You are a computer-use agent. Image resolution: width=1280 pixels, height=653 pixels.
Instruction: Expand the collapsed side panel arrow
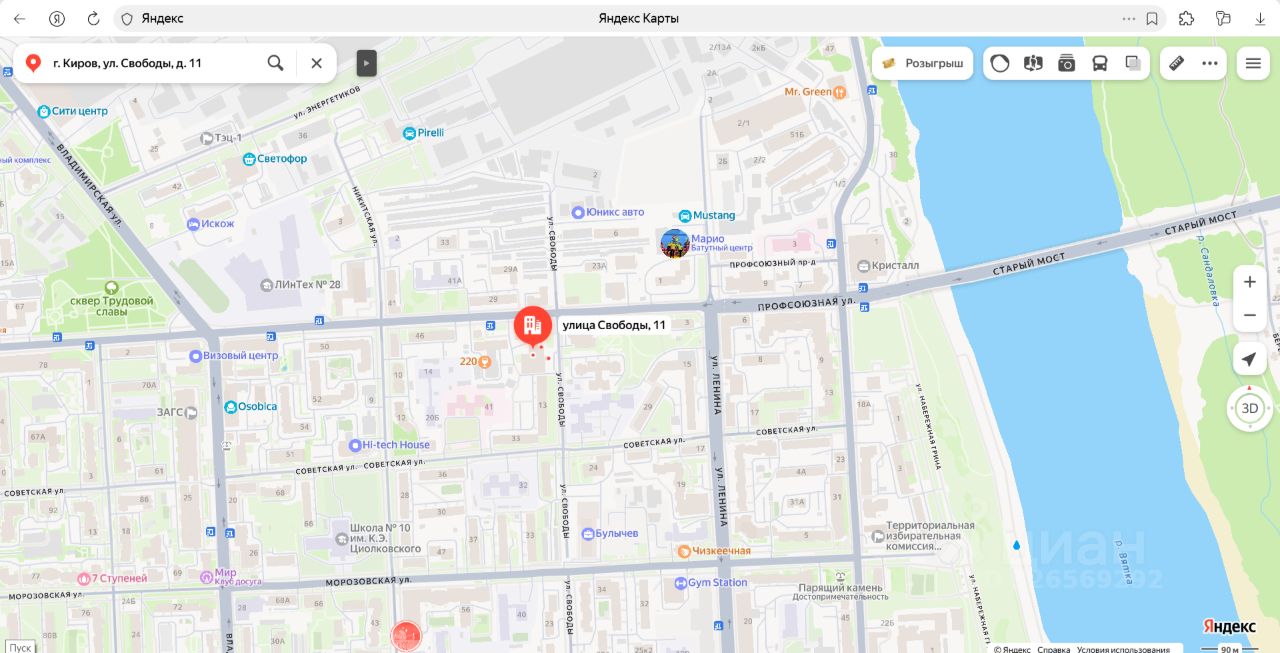click(367, 63)
